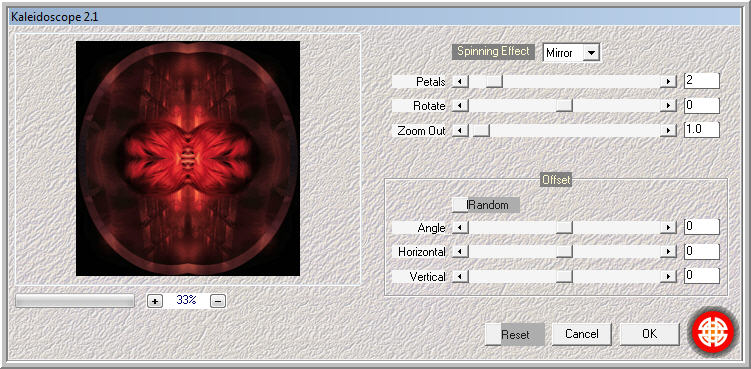Click the Zoom Out value field
Viewport: 751px width, 369px height.
point(702,130)
